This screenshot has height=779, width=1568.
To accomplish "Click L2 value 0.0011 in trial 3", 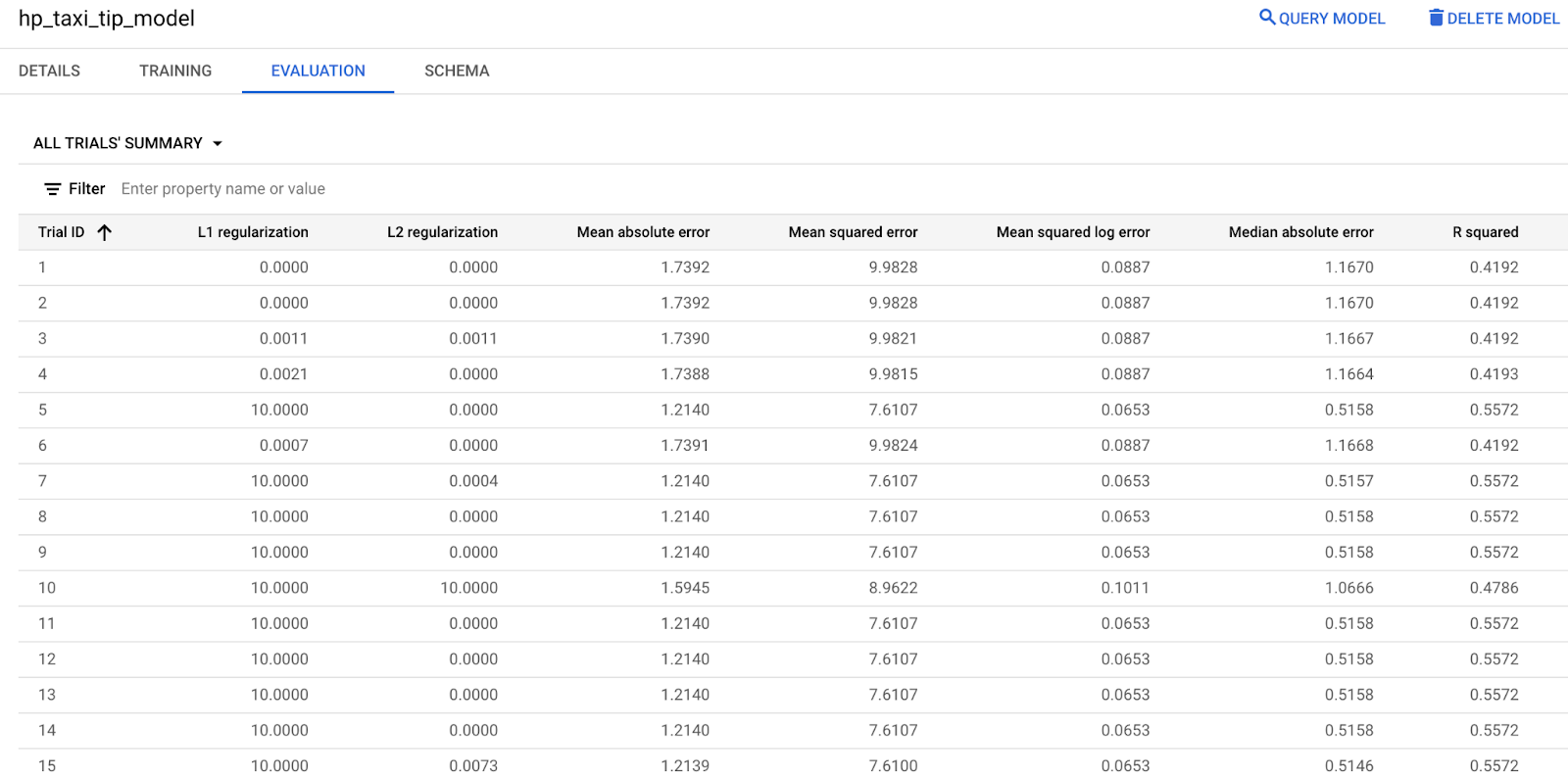I will [x=473, y=339].
